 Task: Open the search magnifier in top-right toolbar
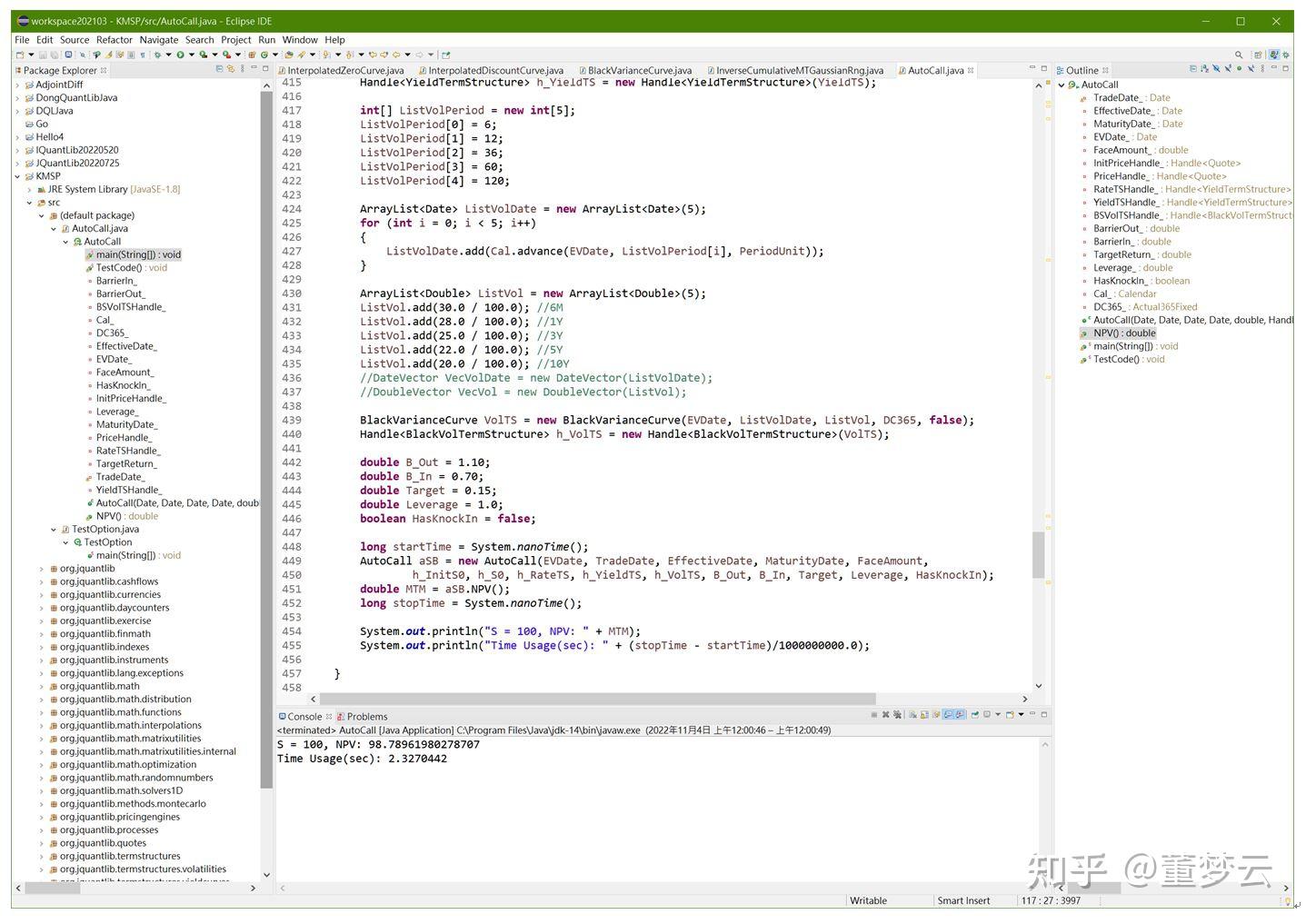(x=1238, y=55)
